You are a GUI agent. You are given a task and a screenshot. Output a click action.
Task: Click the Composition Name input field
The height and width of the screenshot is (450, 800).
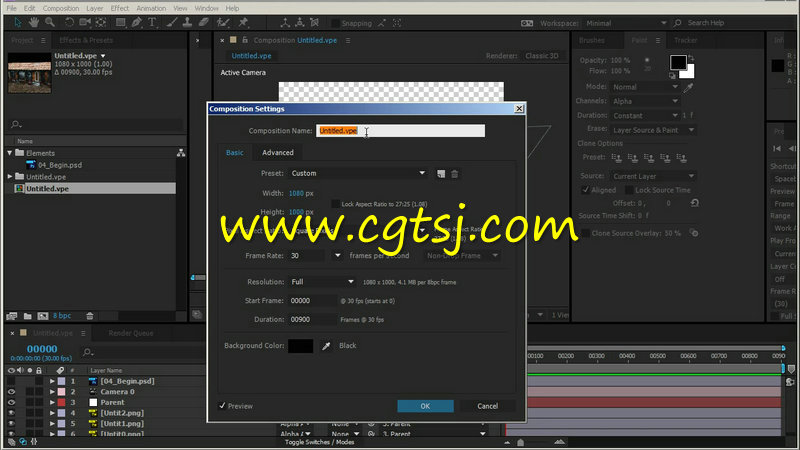point(401,131)
